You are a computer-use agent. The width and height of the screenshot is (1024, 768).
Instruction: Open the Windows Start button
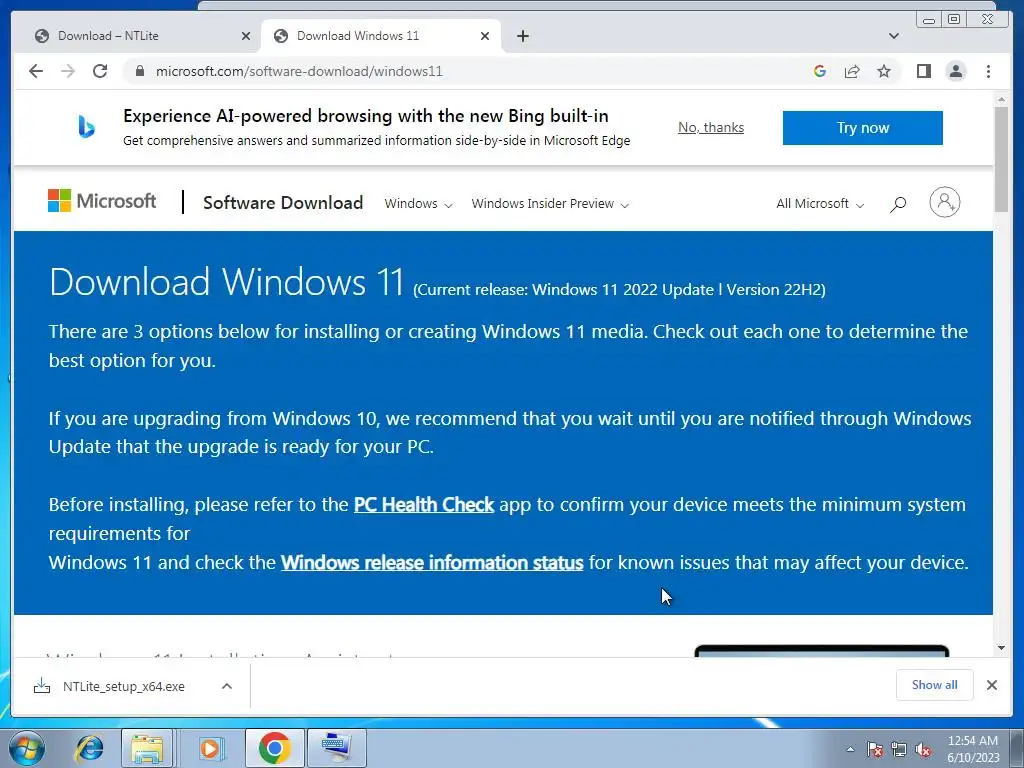[27, 748]
